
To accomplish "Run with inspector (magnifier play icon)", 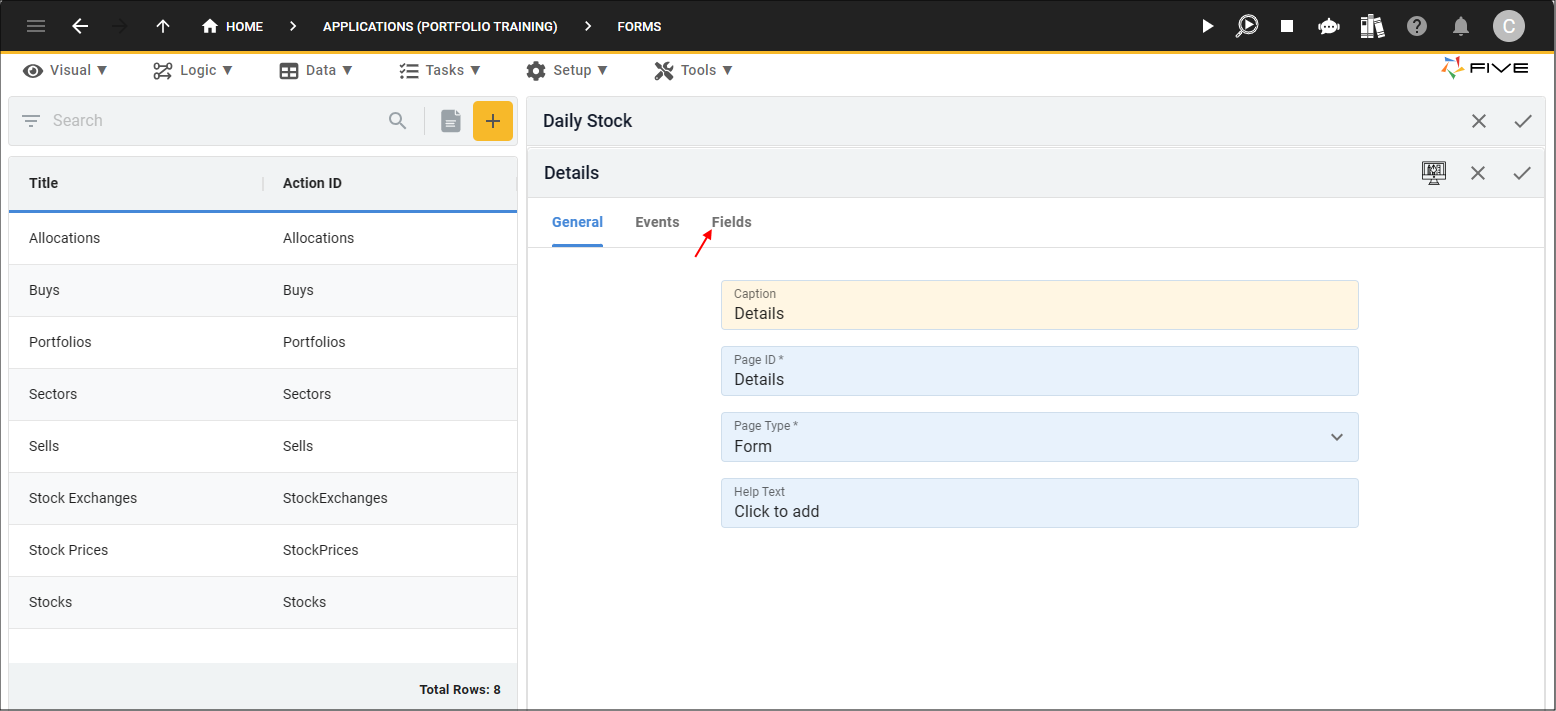I will (x=1247, y=26).
